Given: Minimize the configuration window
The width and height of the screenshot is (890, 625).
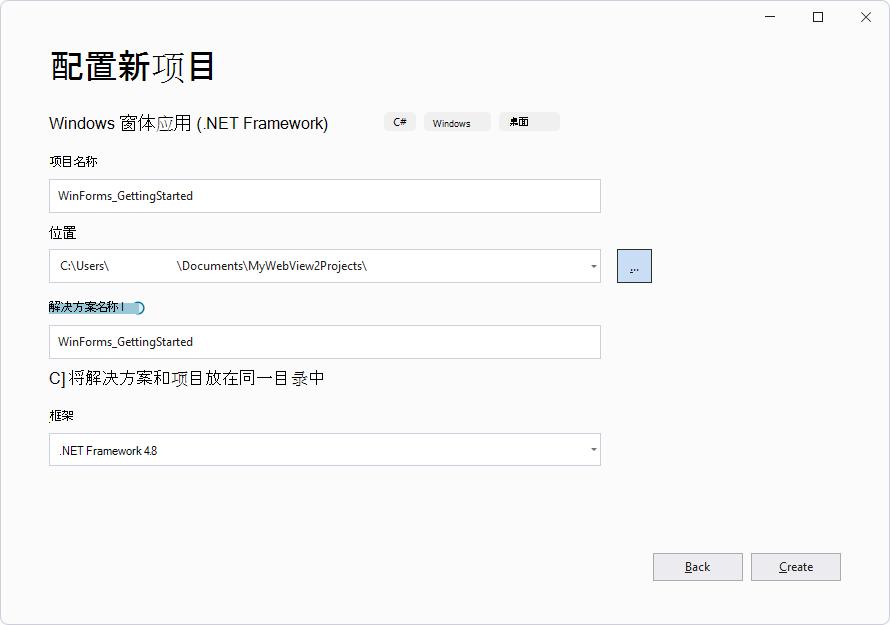Looking at the screenshot, I should click(768, 17).
